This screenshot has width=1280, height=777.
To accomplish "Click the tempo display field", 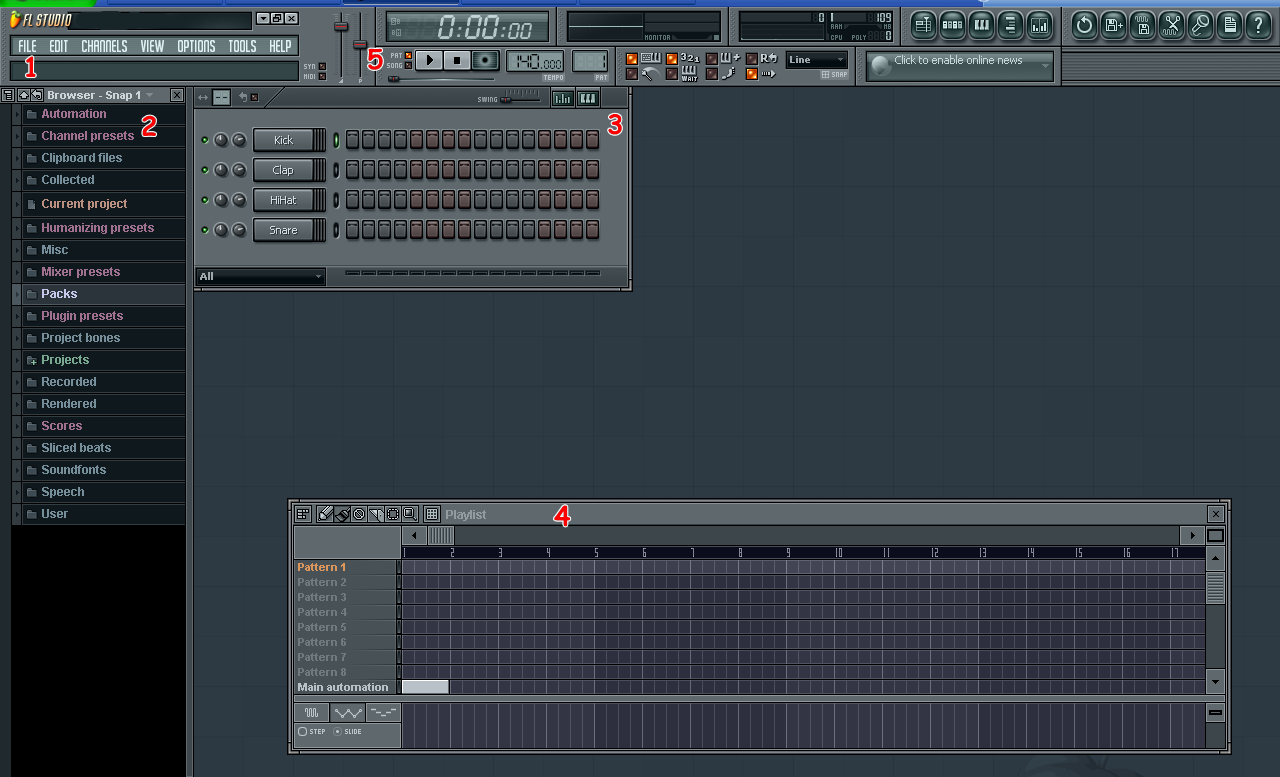I will (x=535, y=61).
